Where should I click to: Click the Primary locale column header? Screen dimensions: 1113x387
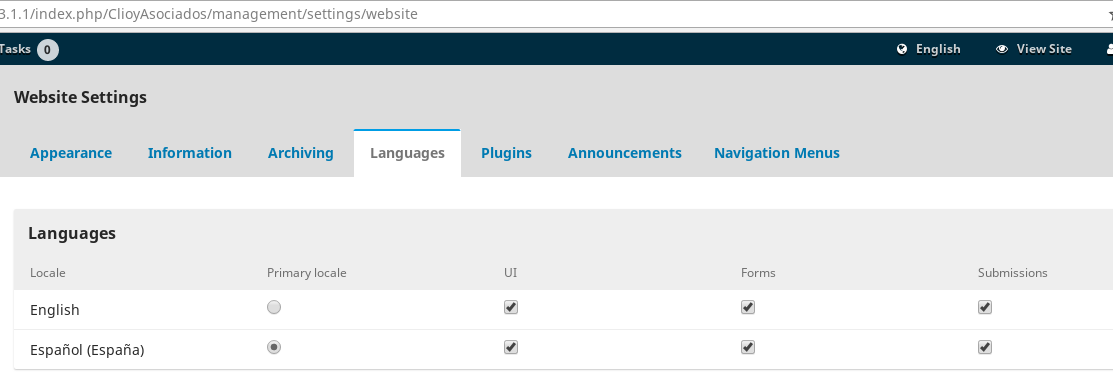click(307, 273)
